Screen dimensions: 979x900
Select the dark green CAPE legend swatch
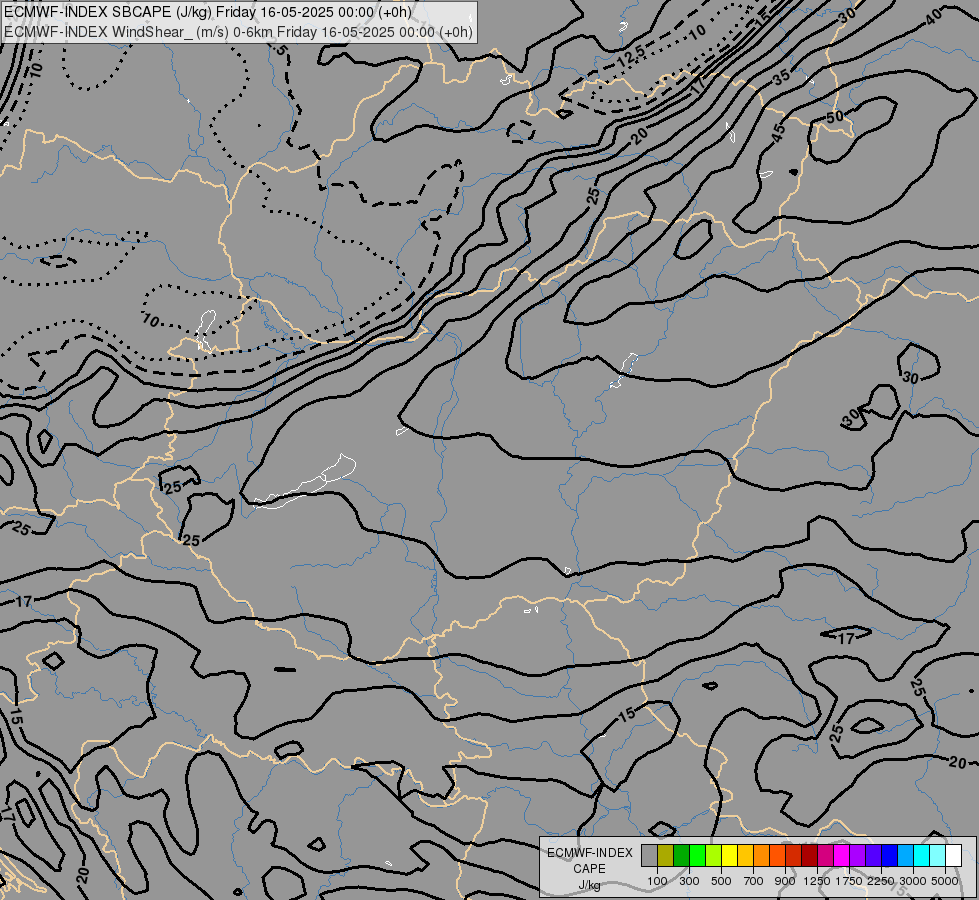pos(681,856)
